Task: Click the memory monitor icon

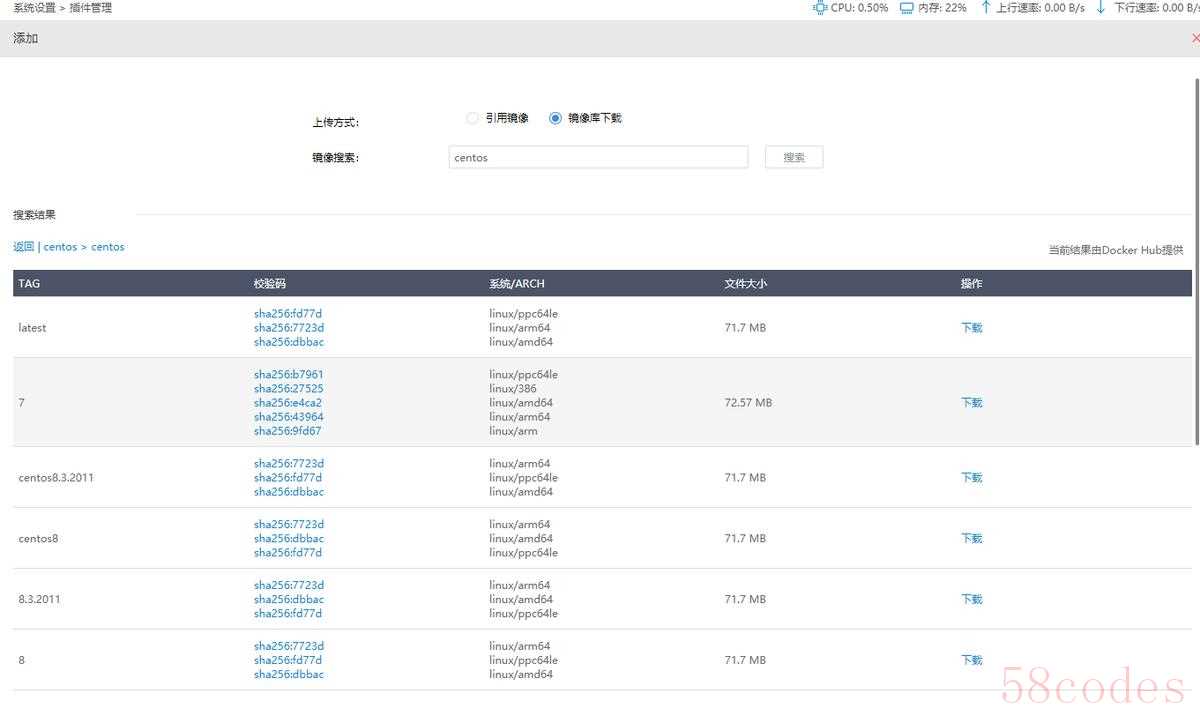Action: pyautogui.click(x=906, y=8)
